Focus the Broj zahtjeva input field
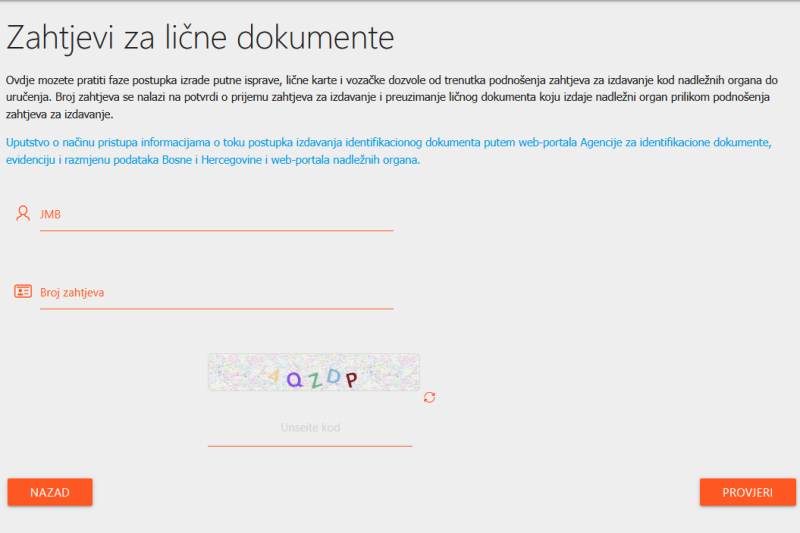The width and height of the screenshot is (800, 533). [215, 293]
